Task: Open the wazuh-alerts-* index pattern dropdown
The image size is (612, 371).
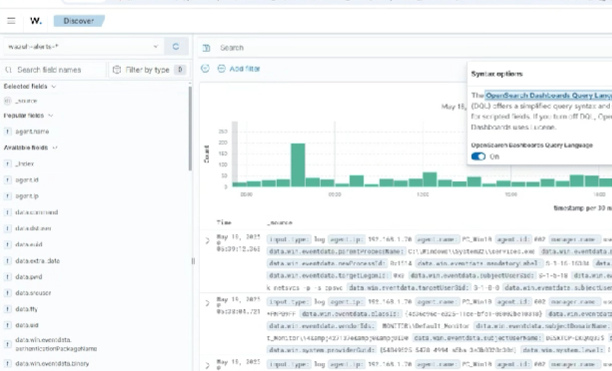Action: tap(83, 46)
